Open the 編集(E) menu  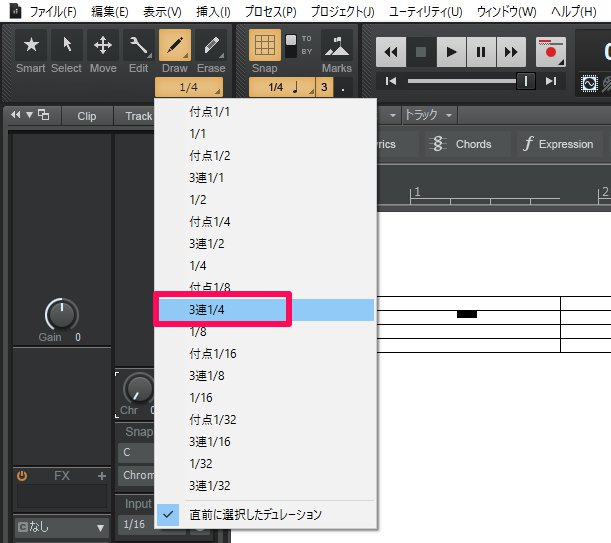pyautogui.click(x=109, y=12)
